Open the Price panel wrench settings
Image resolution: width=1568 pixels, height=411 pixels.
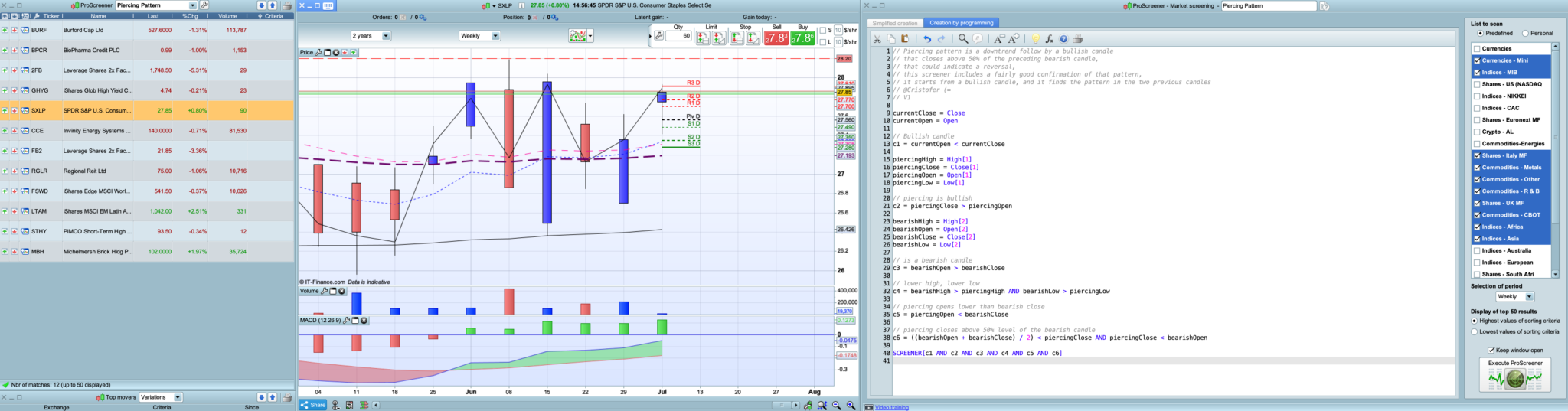point(318,53)
